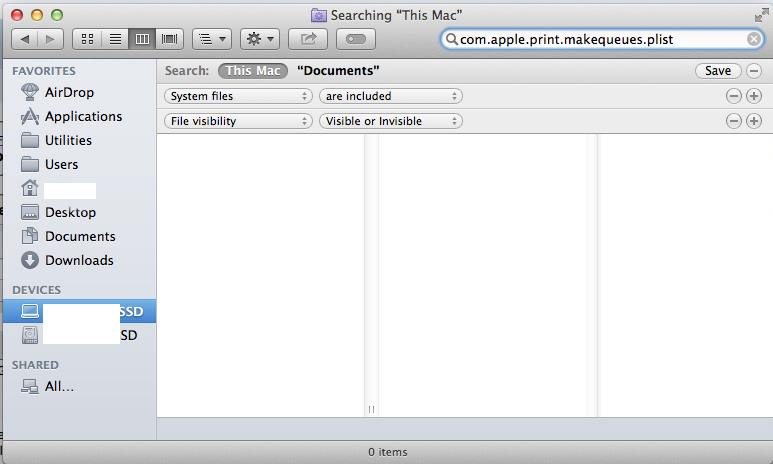Remove search criteria with minus beside Save

coord(754,71)
